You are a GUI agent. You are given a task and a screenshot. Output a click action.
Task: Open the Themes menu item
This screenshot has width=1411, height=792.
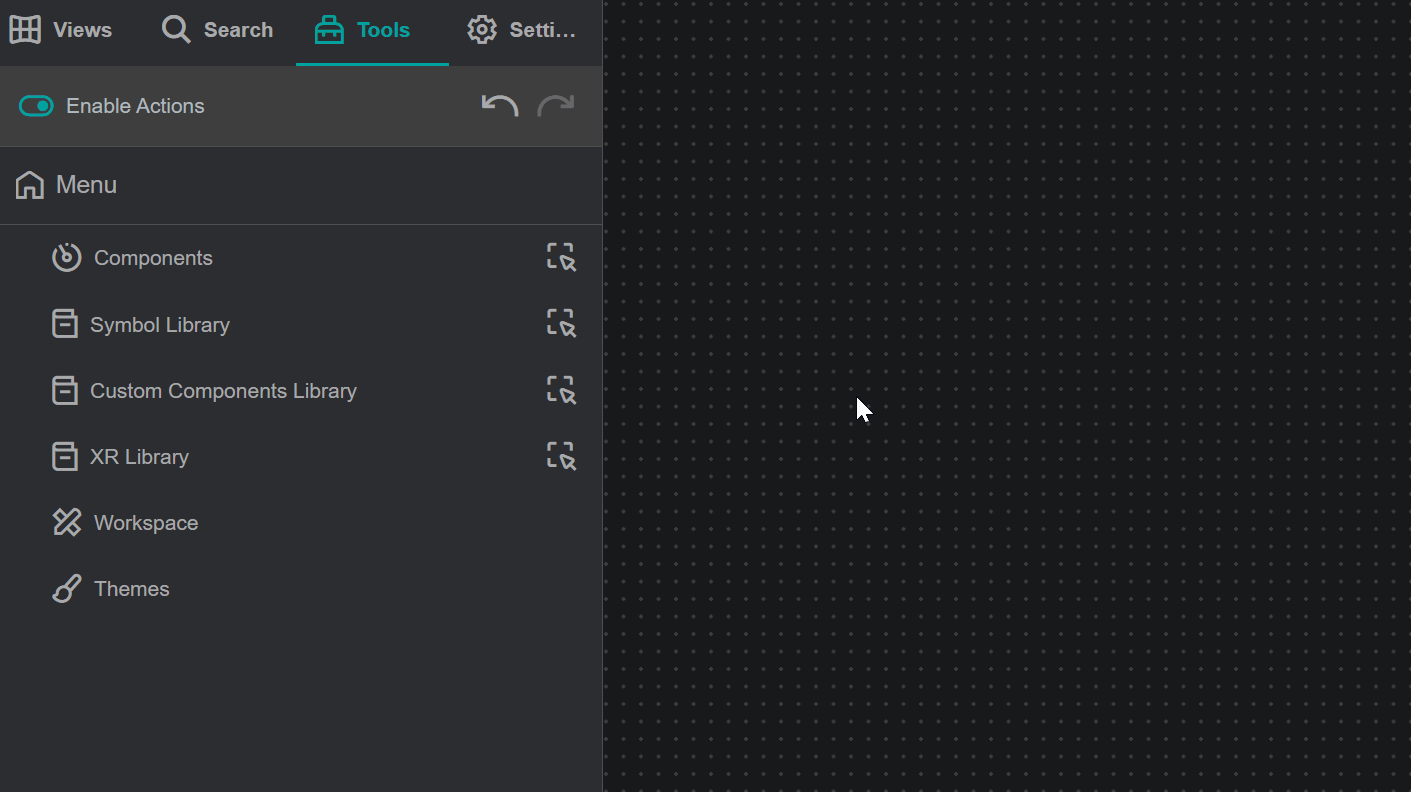[x=301, y=588]
